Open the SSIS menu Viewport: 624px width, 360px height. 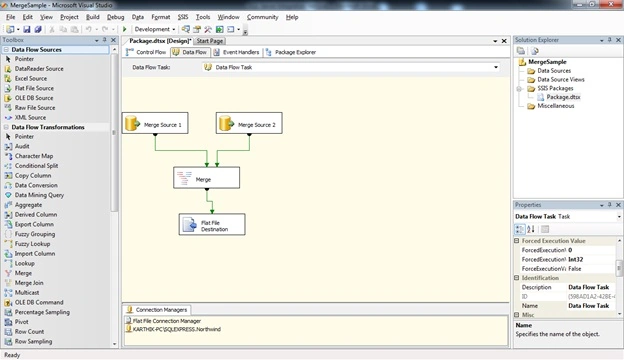pos(183,17)
